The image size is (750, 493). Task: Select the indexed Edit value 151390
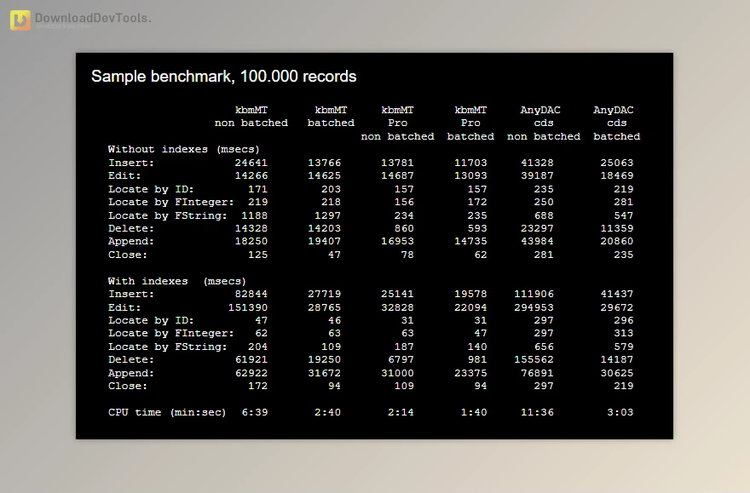tap(248, 307)
